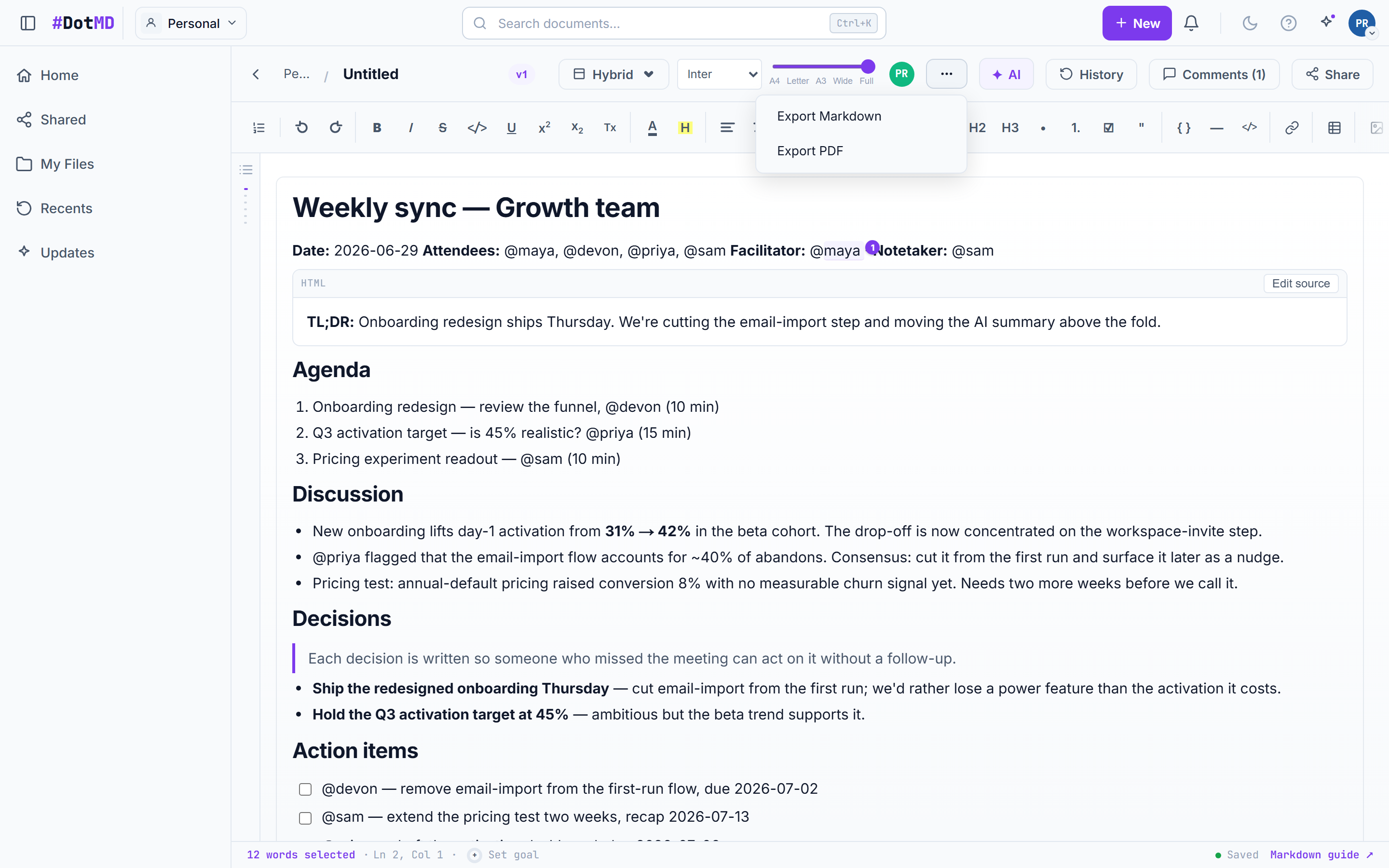Click Edit source on HTML block

pyautogui.click(x=1301, y=284)
